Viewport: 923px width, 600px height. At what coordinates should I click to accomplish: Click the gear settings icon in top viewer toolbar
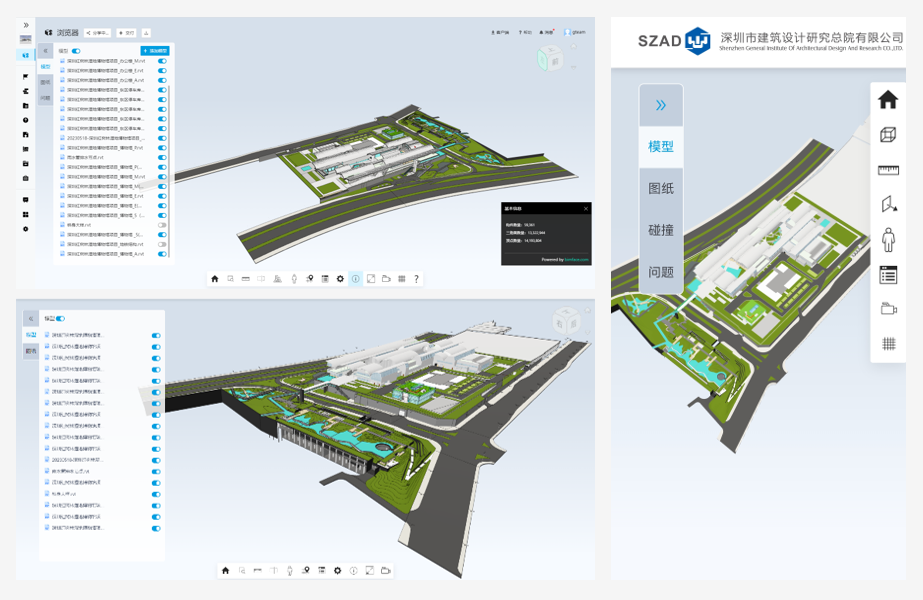point(340,279)
